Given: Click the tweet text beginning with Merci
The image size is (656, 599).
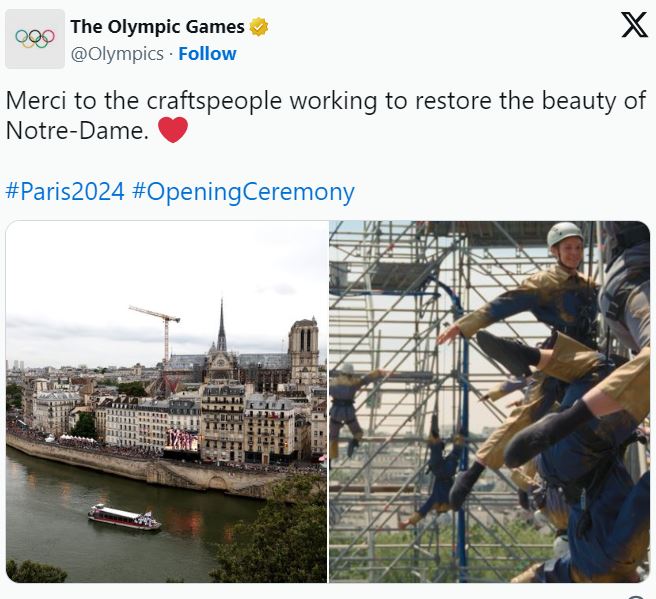Looking at the screenshot, I should coord(326,115).
